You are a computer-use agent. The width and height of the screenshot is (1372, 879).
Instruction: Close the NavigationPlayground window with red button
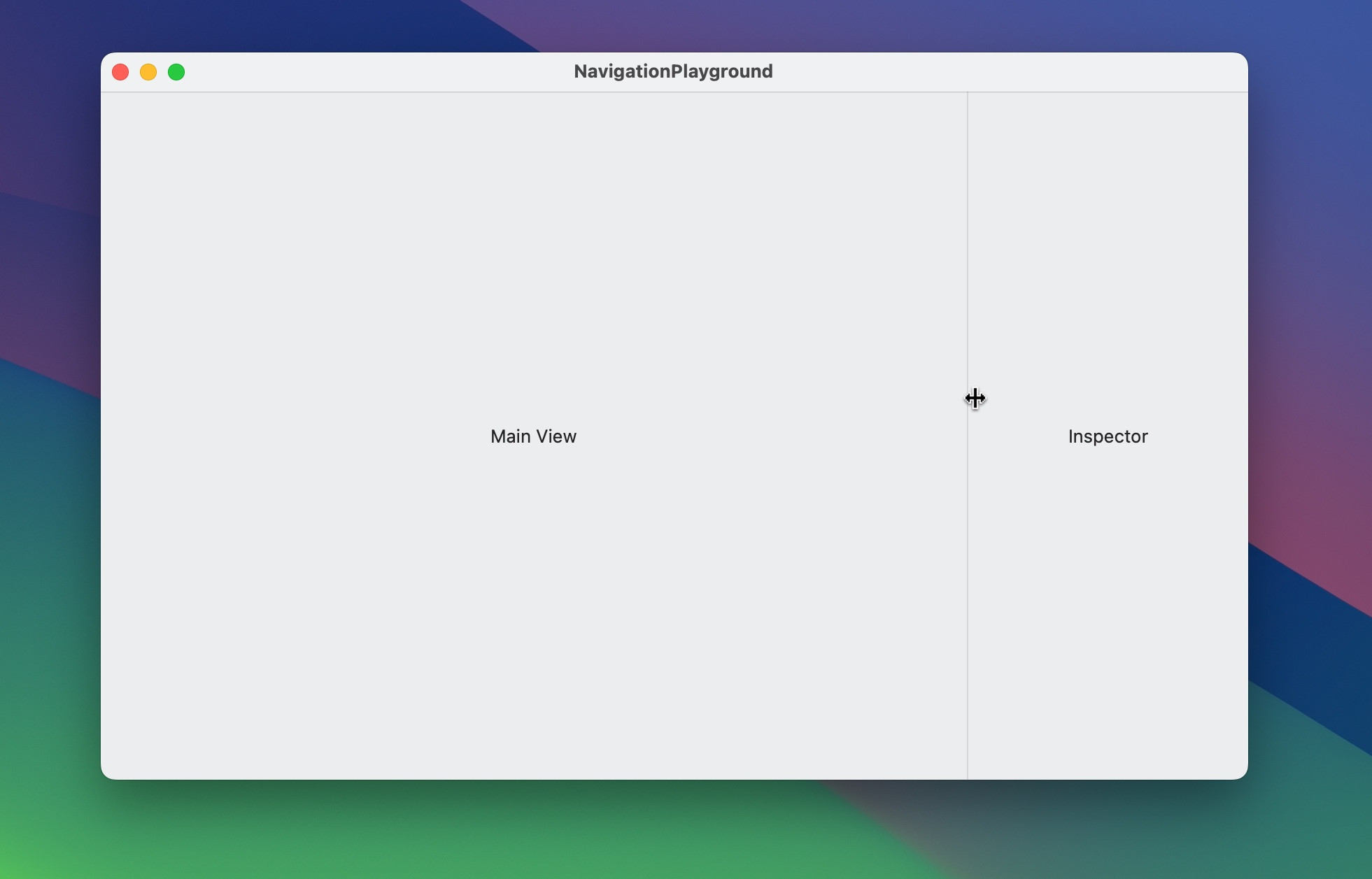click(120, 72)
